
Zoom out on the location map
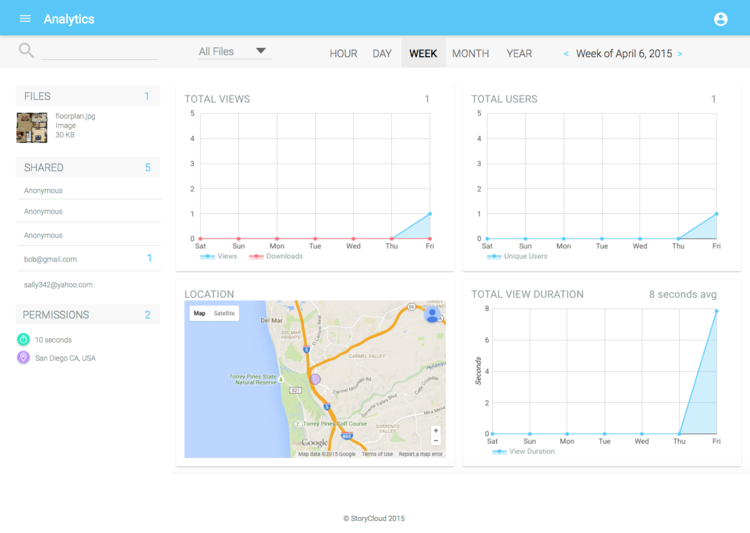pos(436,441)
